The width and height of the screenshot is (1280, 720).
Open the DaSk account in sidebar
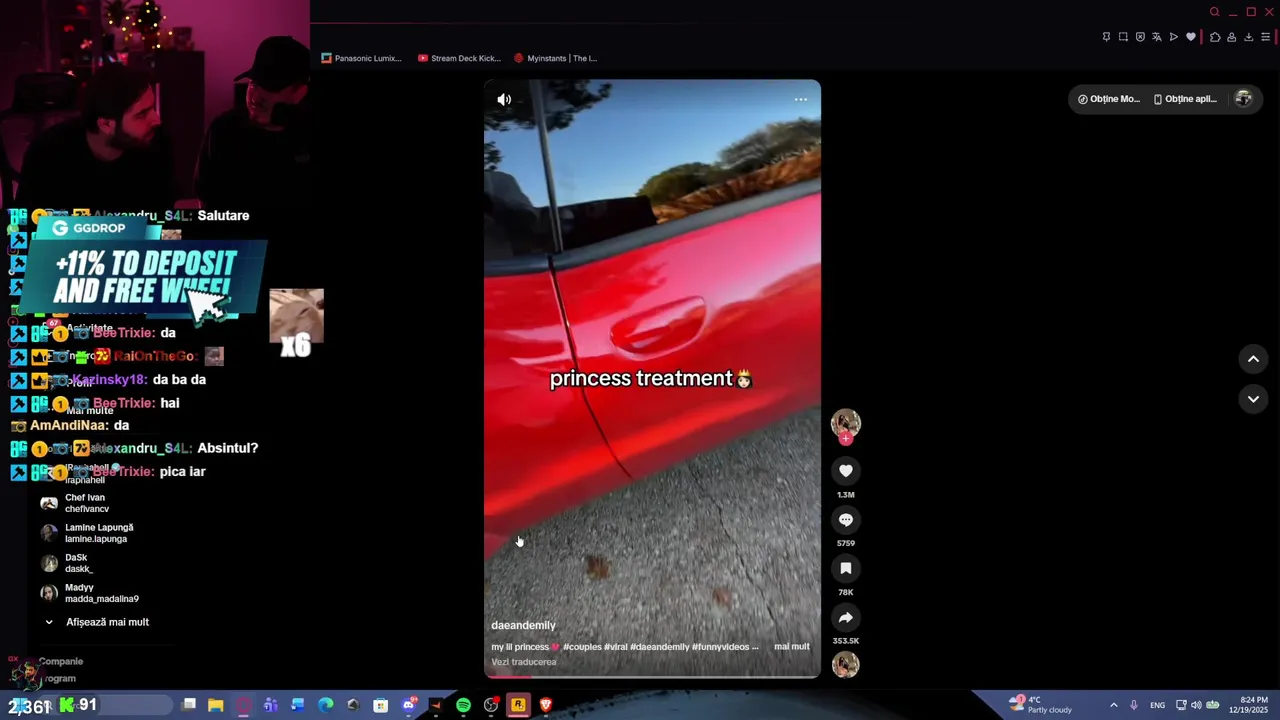point(67,563)
